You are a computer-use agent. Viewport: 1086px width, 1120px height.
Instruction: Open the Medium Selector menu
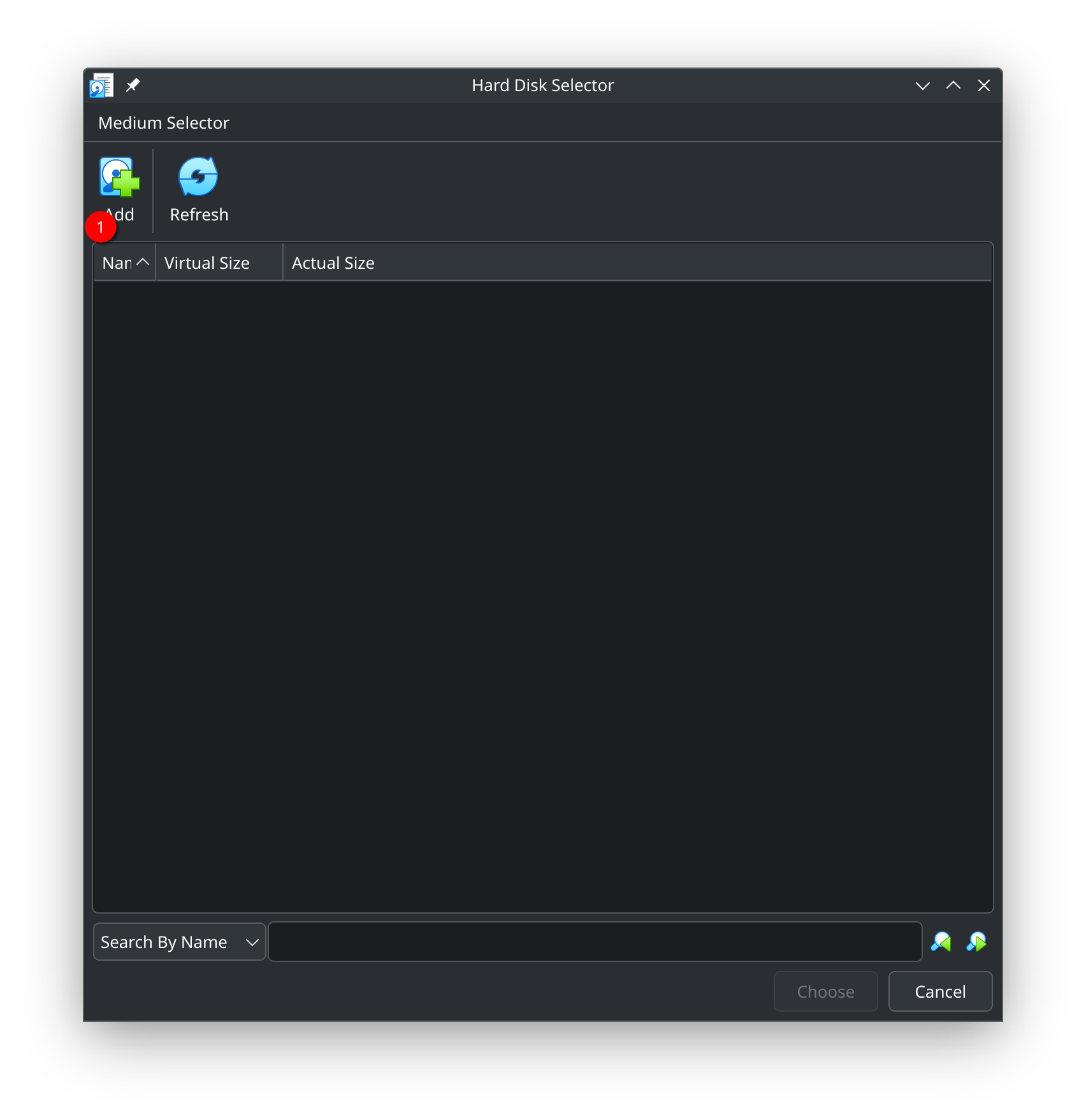coord(163,122)
